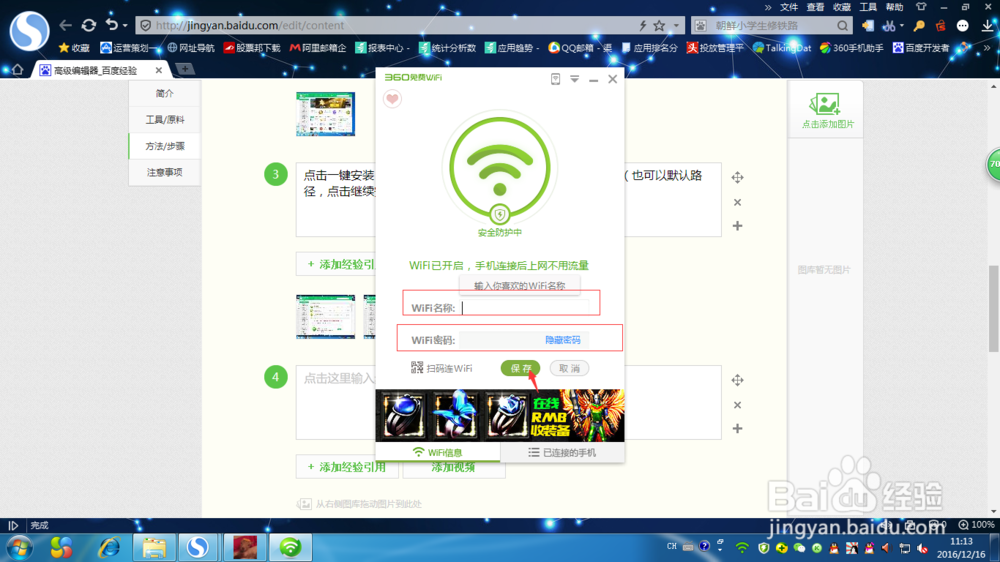Click the move handle for step 4
This screenshot has width=1000, height=562.
737,380
